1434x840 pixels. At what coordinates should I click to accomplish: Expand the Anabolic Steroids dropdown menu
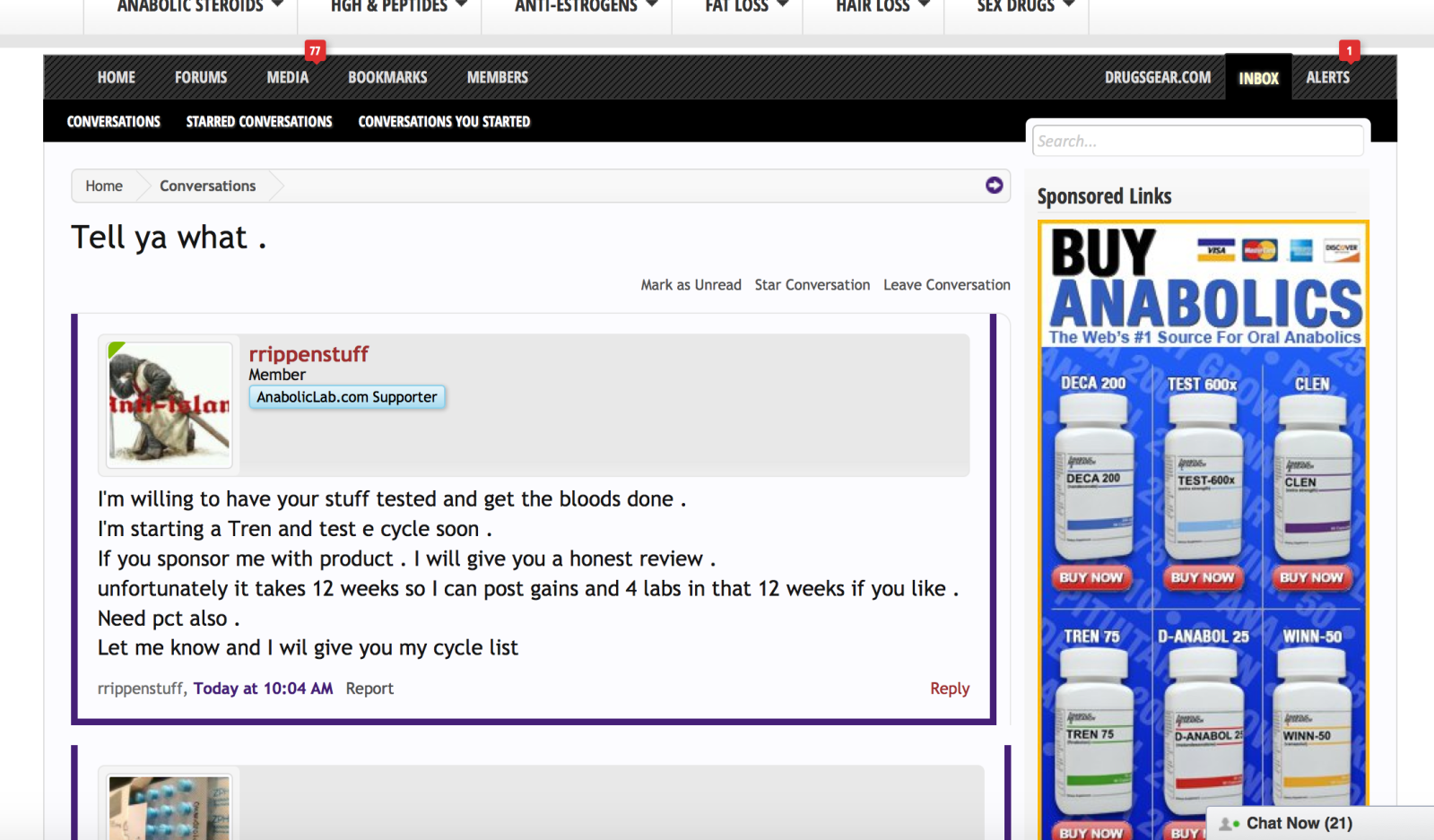199,7
